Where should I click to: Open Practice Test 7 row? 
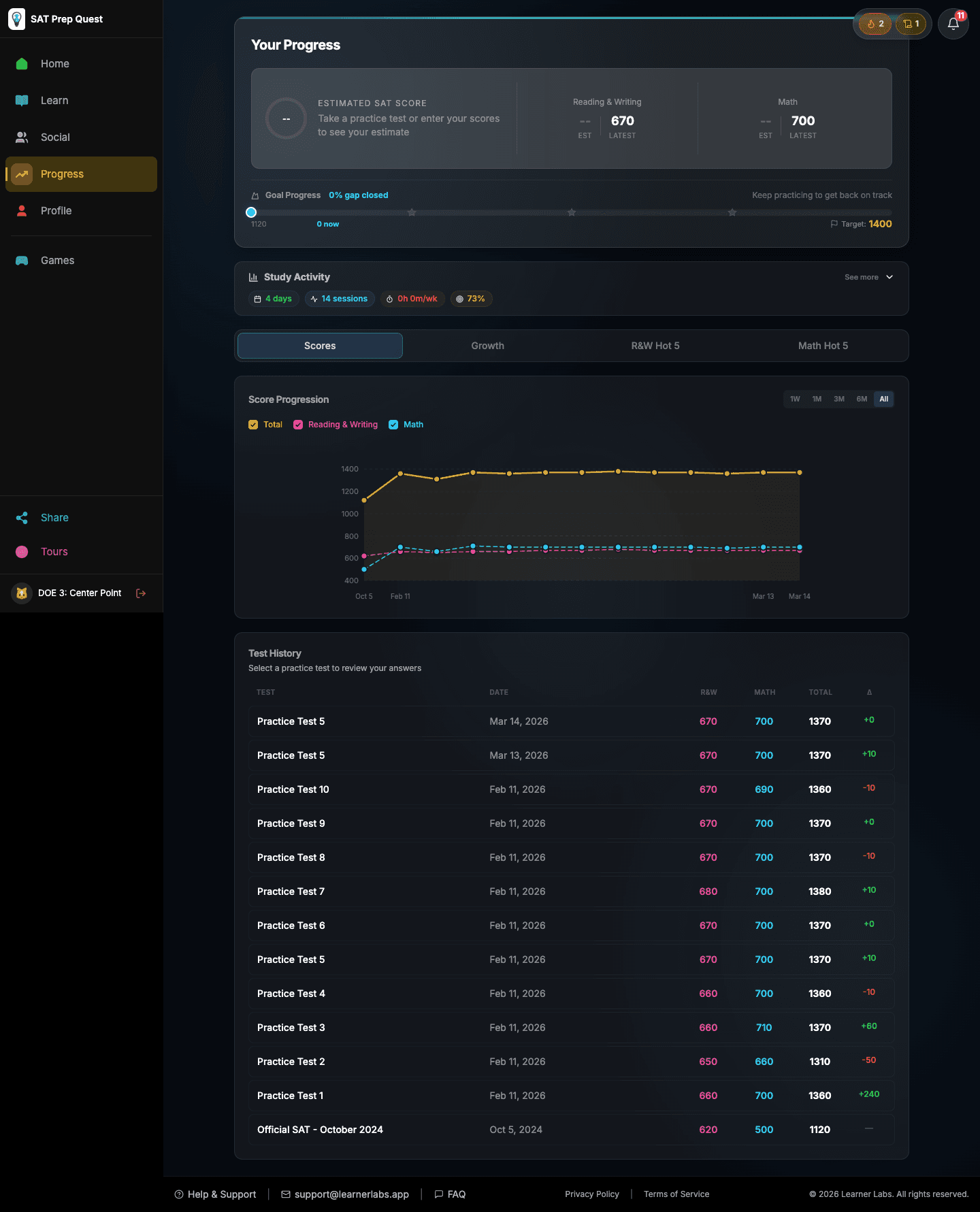pos(572,891)
